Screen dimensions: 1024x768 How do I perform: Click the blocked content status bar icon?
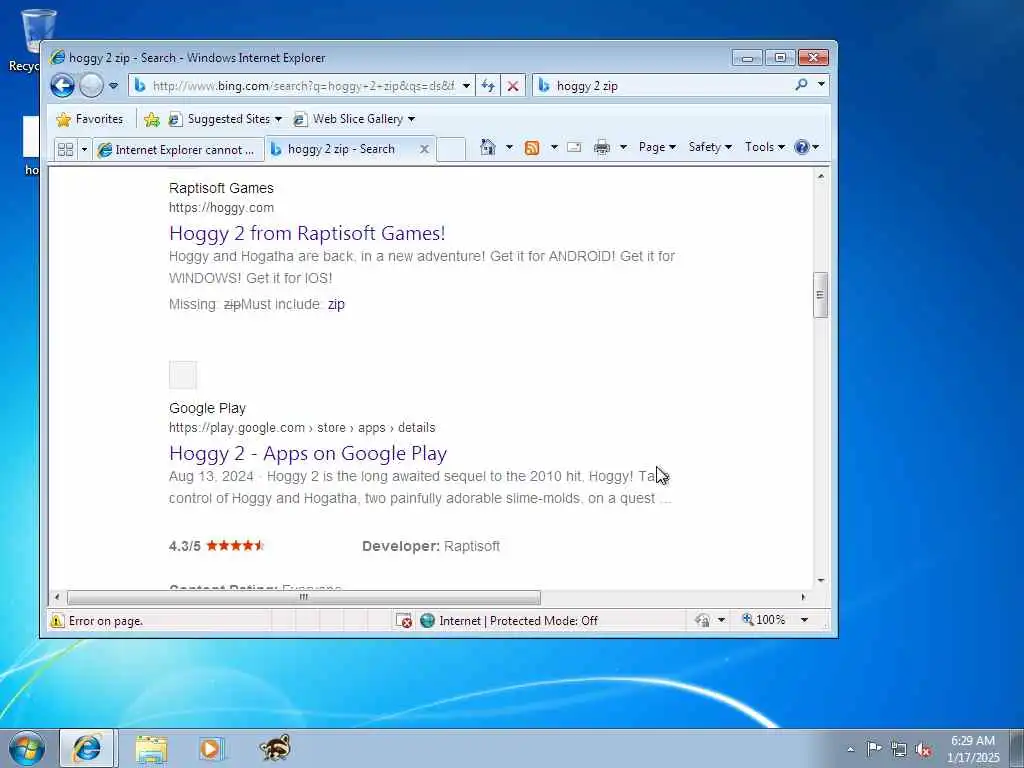[404, 620]
